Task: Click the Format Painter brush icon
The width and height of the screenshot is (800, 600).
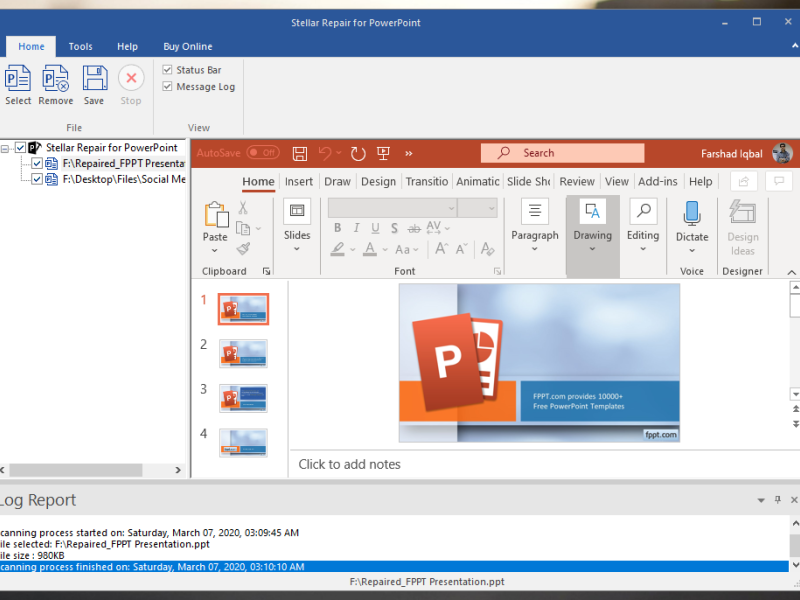Action: (243, 249)
